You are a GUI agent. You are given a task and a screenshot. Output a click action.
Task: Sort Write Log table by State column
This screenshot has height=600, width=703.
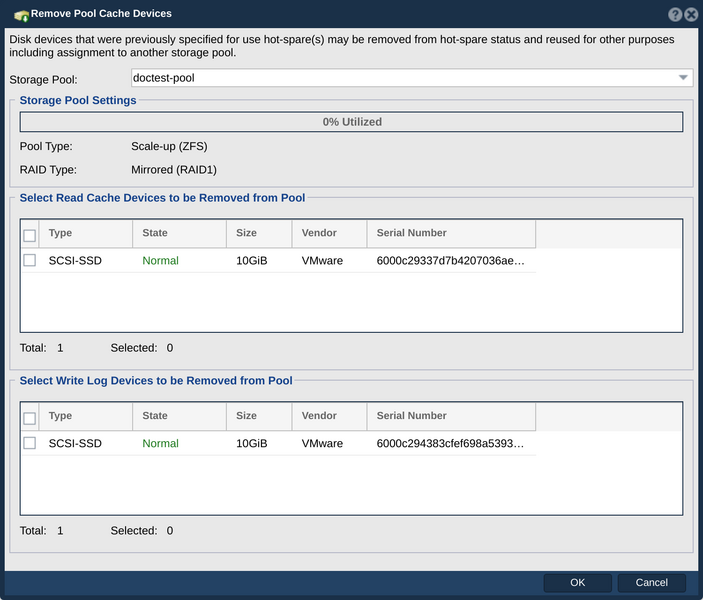click(179, 416)
